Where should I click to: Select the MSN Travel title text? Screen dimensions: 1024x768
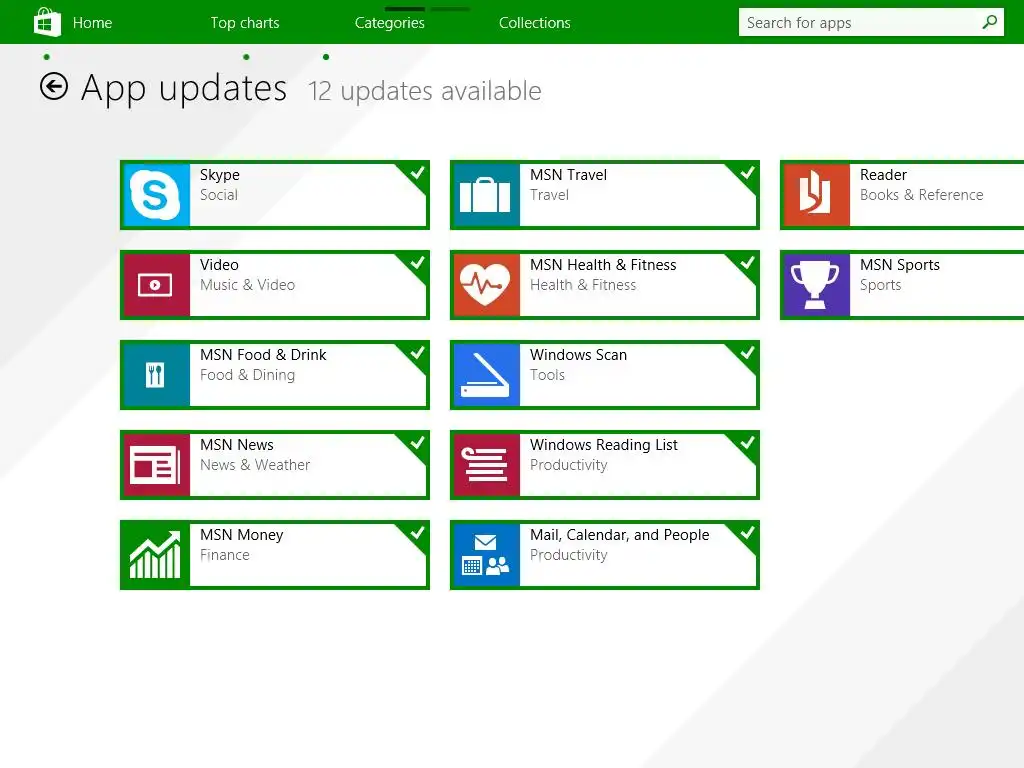pyautogui.click(x=568, y=175)
